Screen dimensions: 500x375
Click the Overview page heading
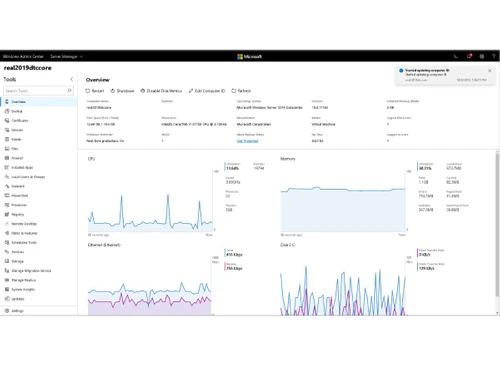tap(98, 80)
